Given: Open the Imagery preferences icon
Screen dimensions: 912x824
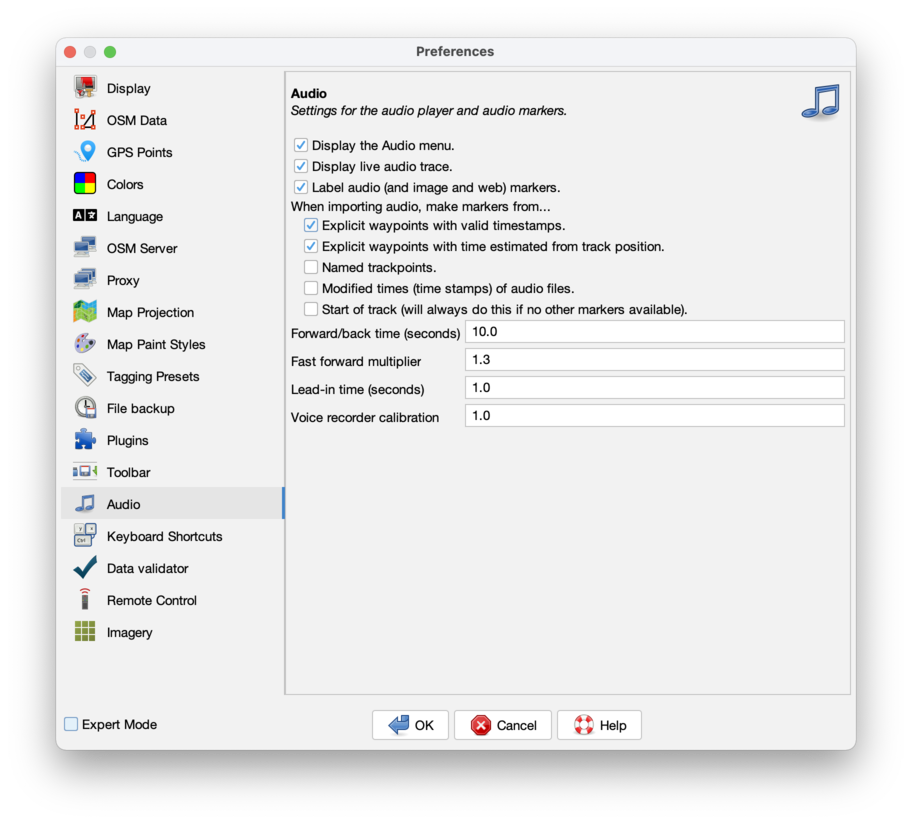Looking at the screenshot, I should click(x=86, y=632).
